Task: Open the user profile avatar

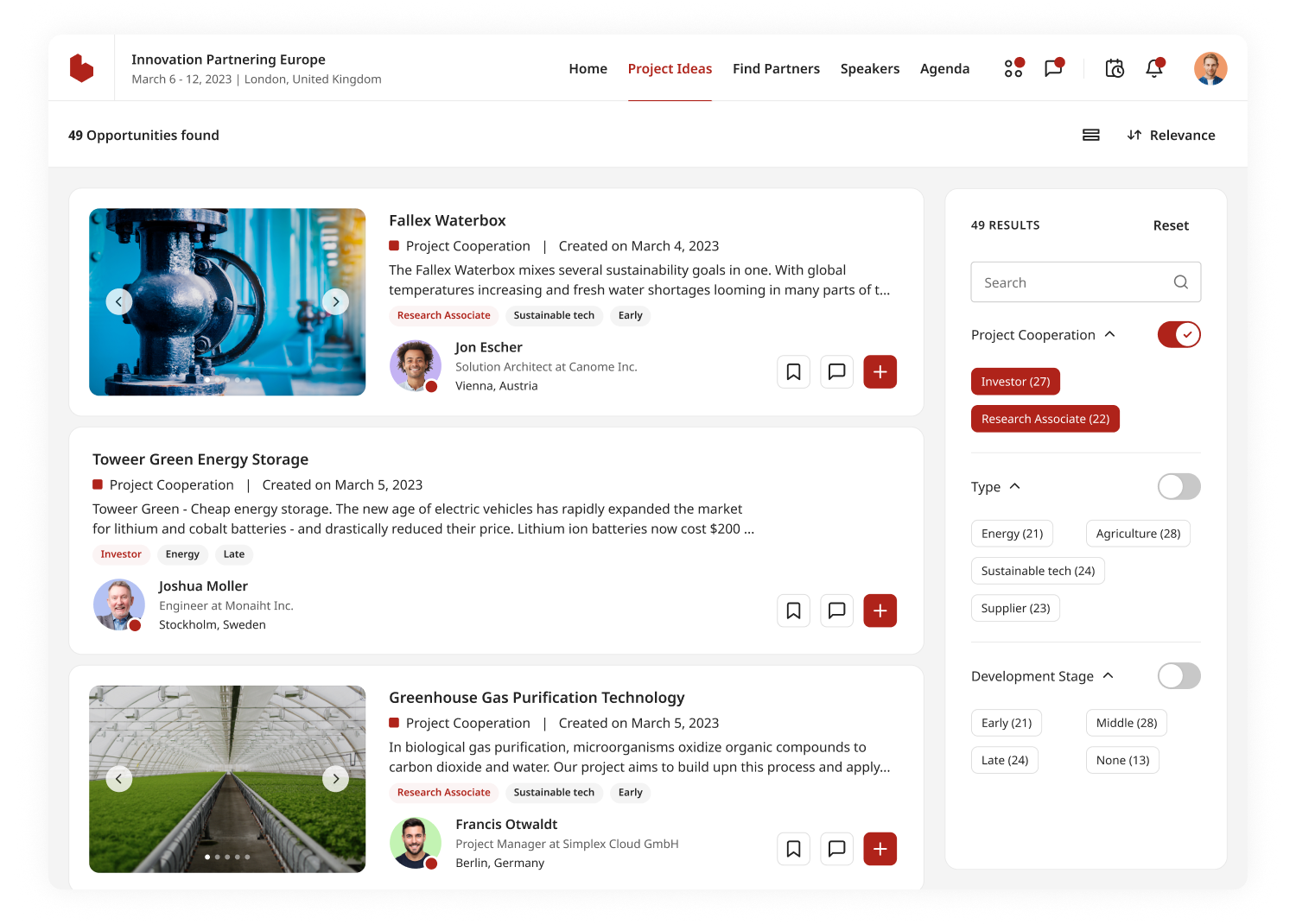Action: pos(1210,68)
